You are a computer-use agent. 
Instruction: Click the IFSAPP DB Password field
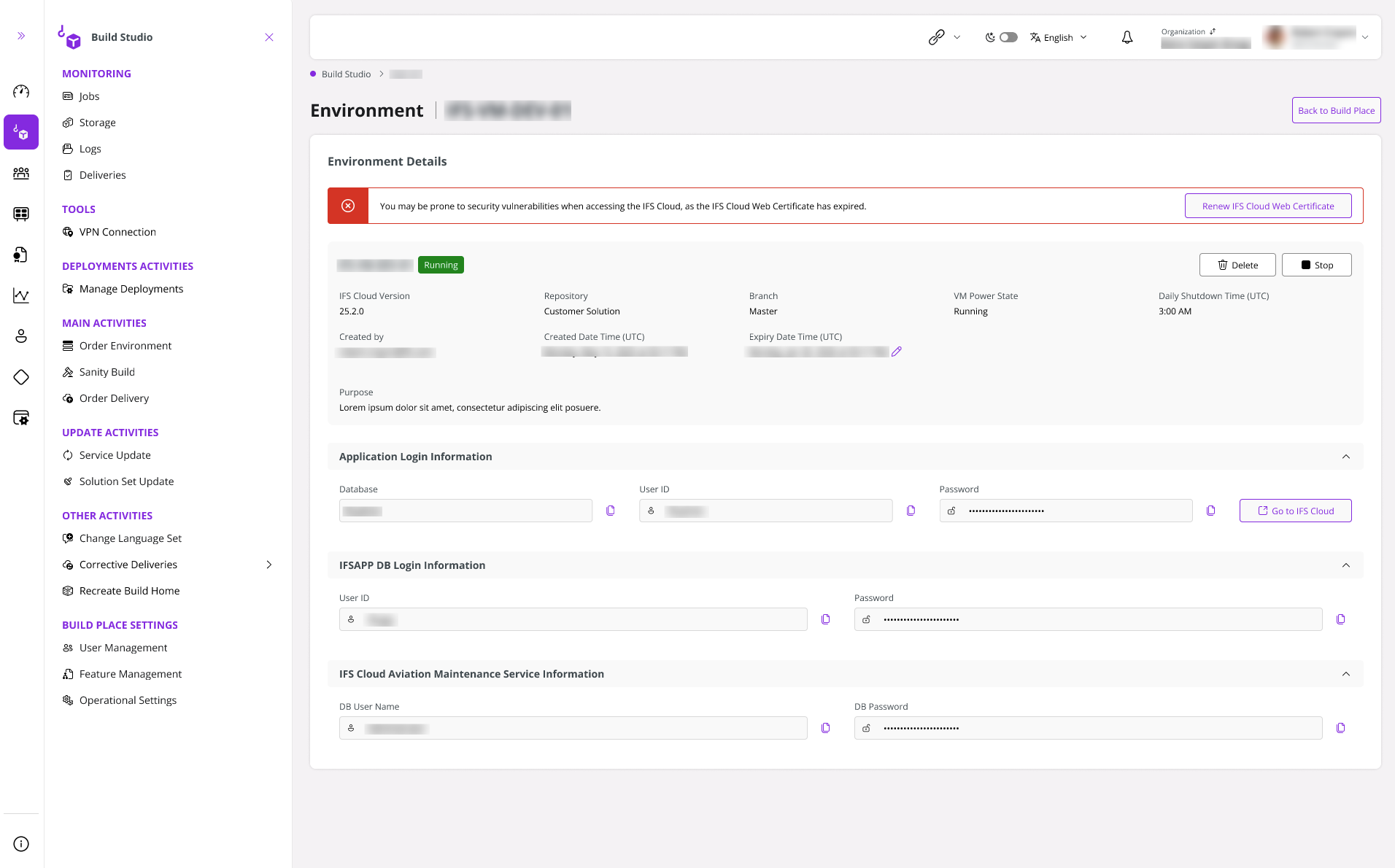coord(1088,619)
